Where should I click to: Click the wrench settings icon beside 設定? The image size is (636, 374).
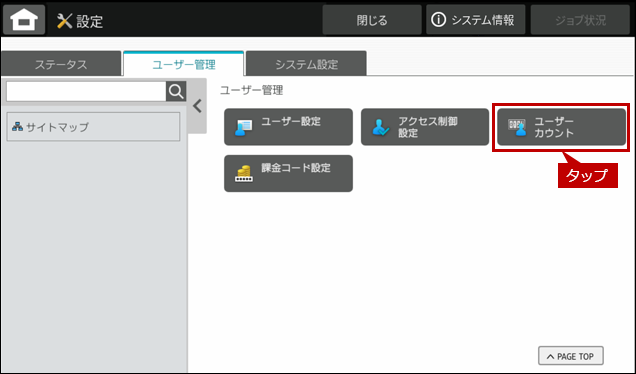(x=64, y=21)
